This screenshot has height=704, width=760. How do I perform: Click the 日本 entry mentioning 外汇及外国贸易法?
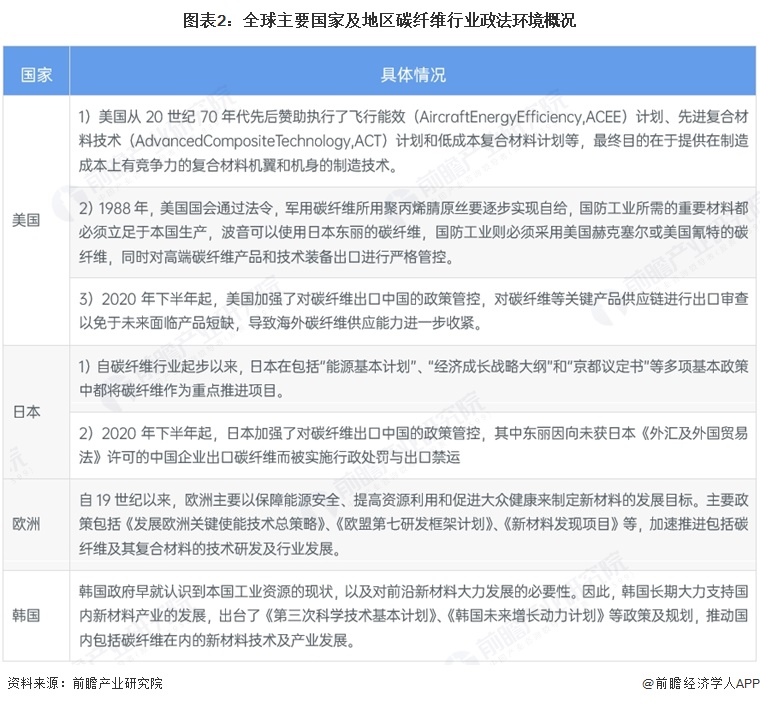click(413, 445)
